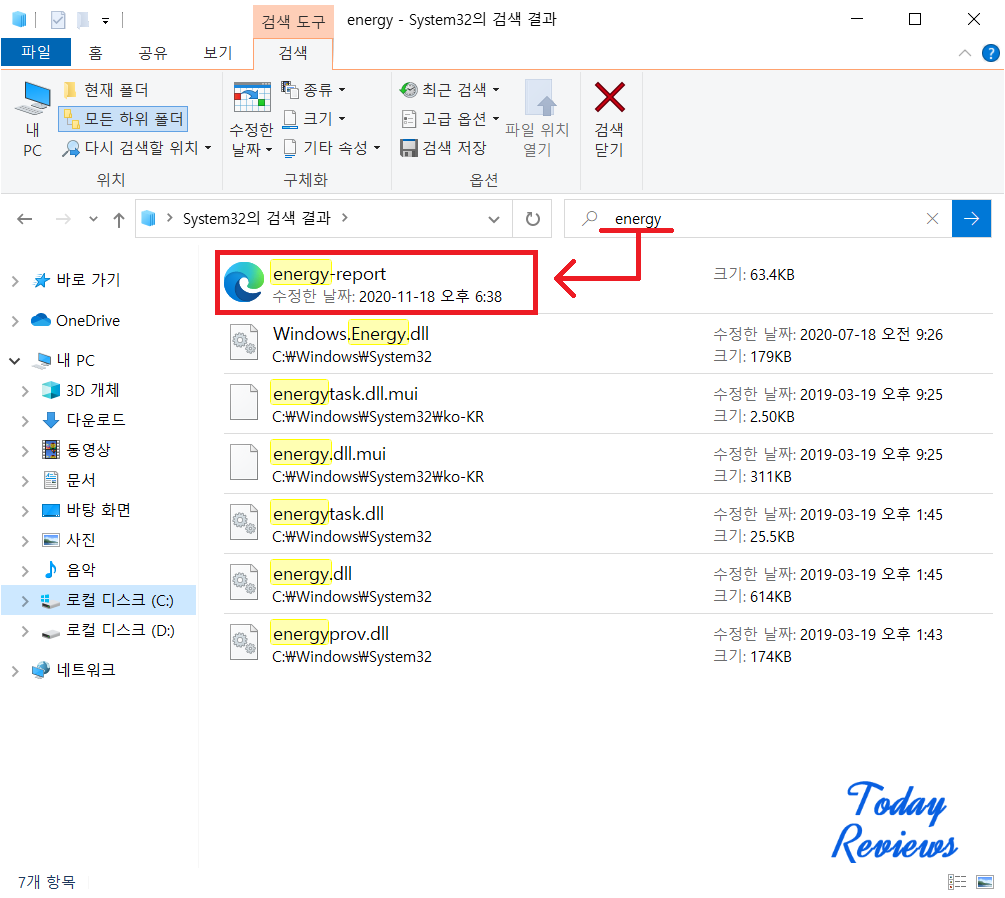Expand the 로컬 디스크 (D:) node

[x=25, y=631]
